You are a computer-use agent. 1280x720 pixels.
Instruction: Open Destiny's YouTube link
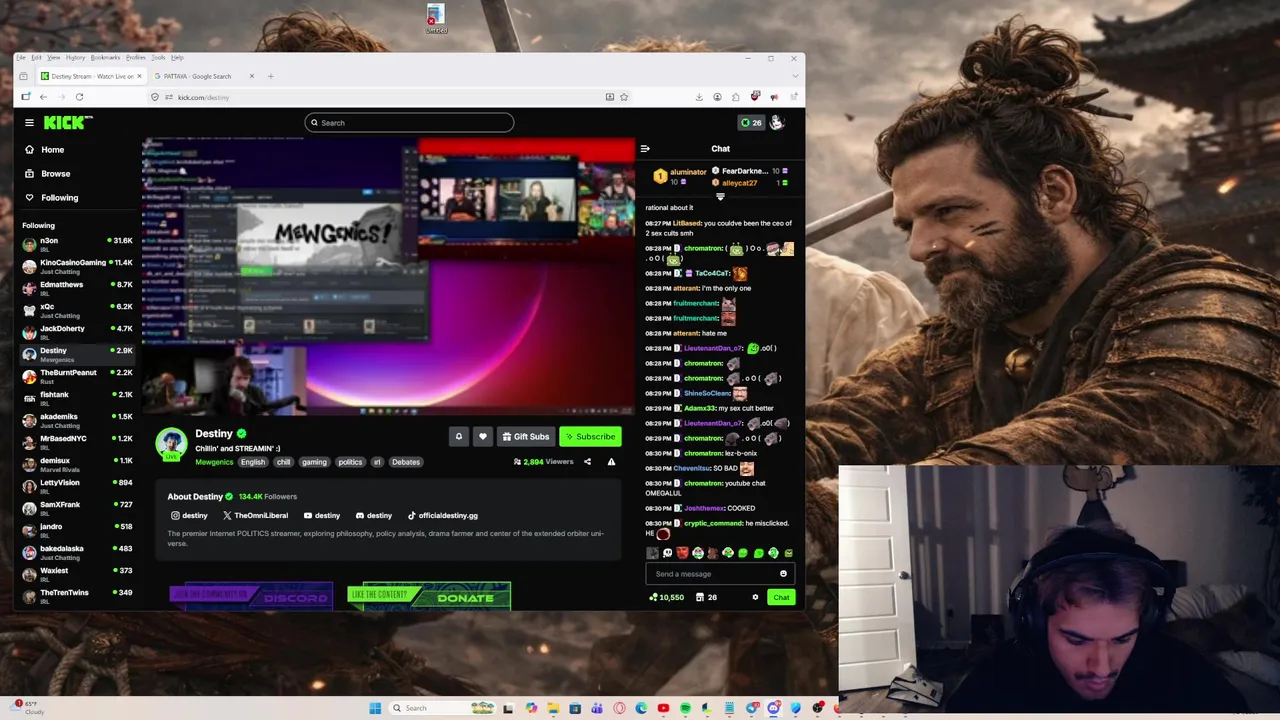(321, 515)
